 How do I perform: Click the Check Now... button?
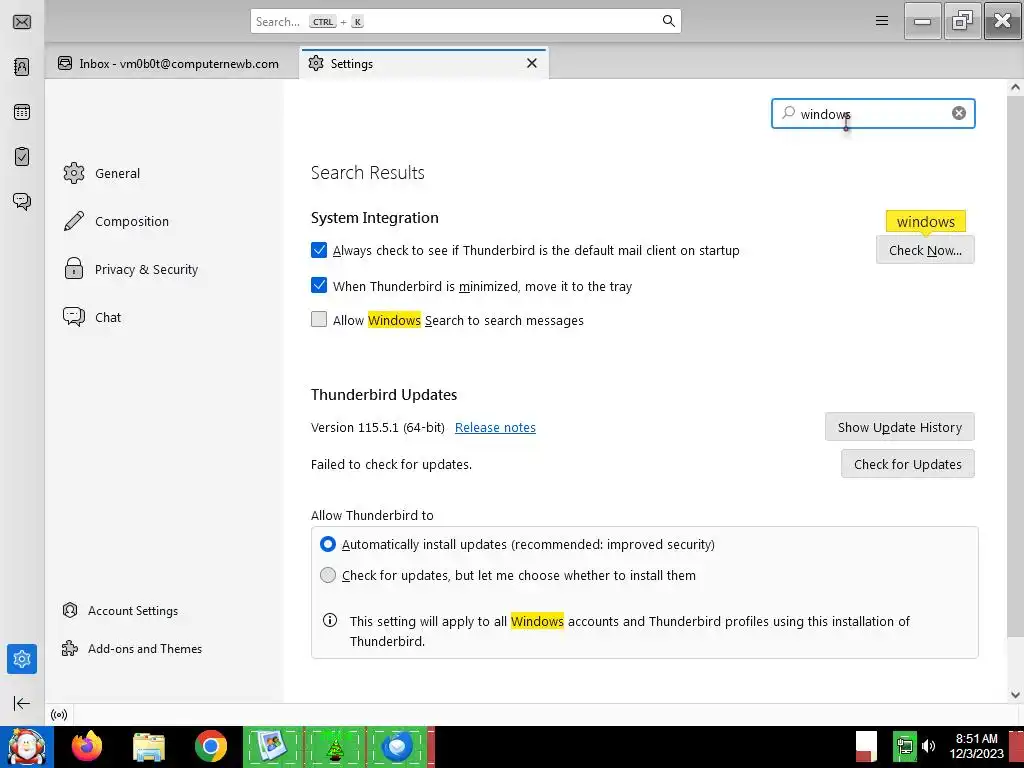pyautogui.click(x=925, y=250)
